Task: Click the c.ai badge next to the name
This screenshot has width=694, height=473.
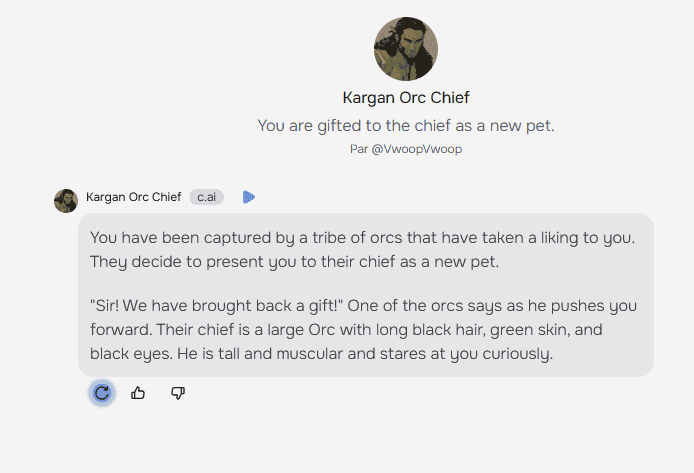Action: click(x=206, y=197)
